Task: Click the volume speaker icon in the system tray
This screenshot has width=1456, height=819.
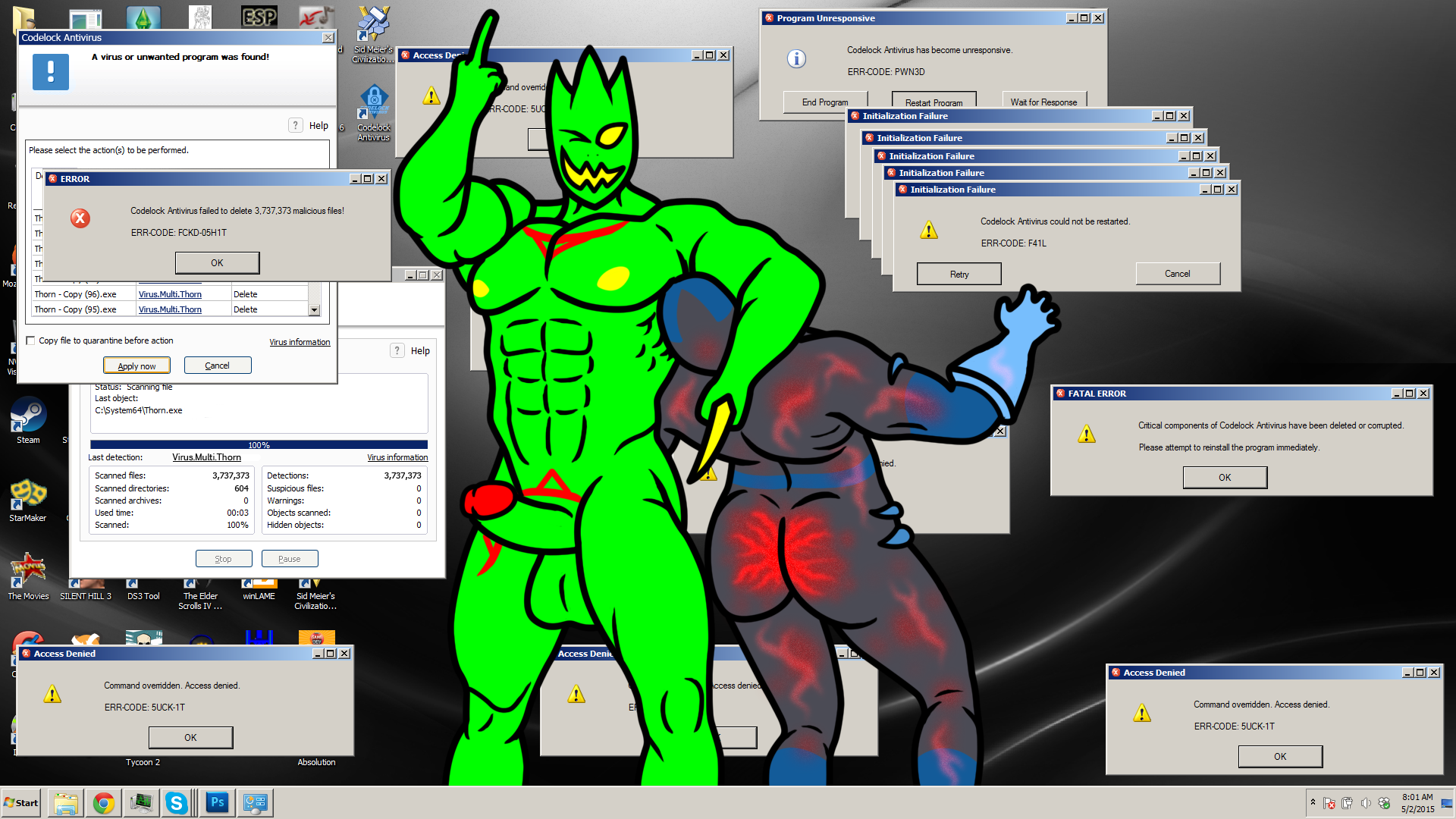Action: point(1365,803)
